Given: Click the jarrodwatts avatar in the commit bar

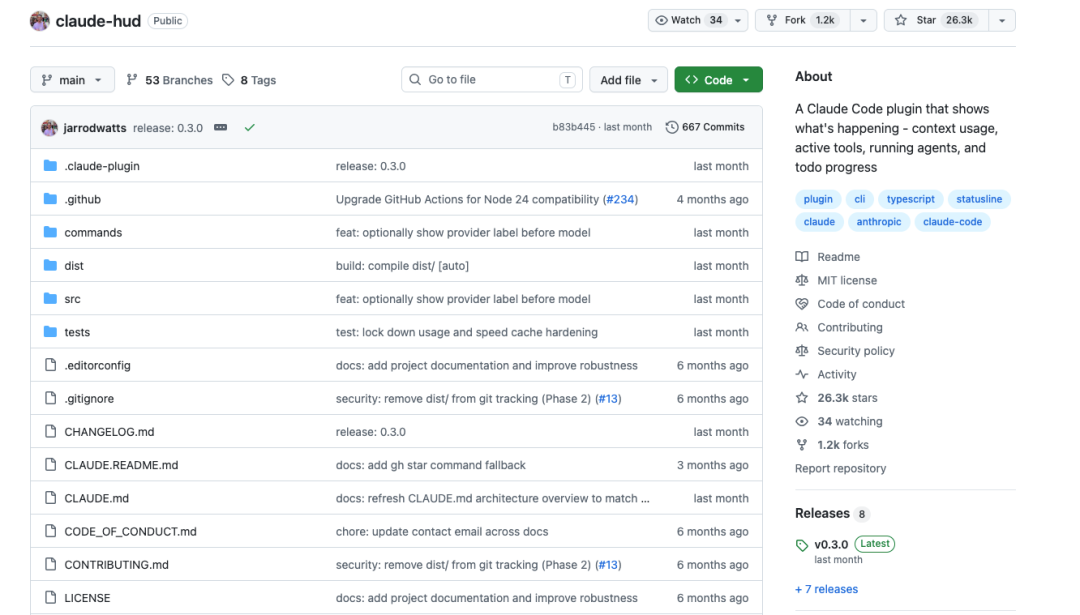Looking at the screenshot, I should [x=49, y=127].
